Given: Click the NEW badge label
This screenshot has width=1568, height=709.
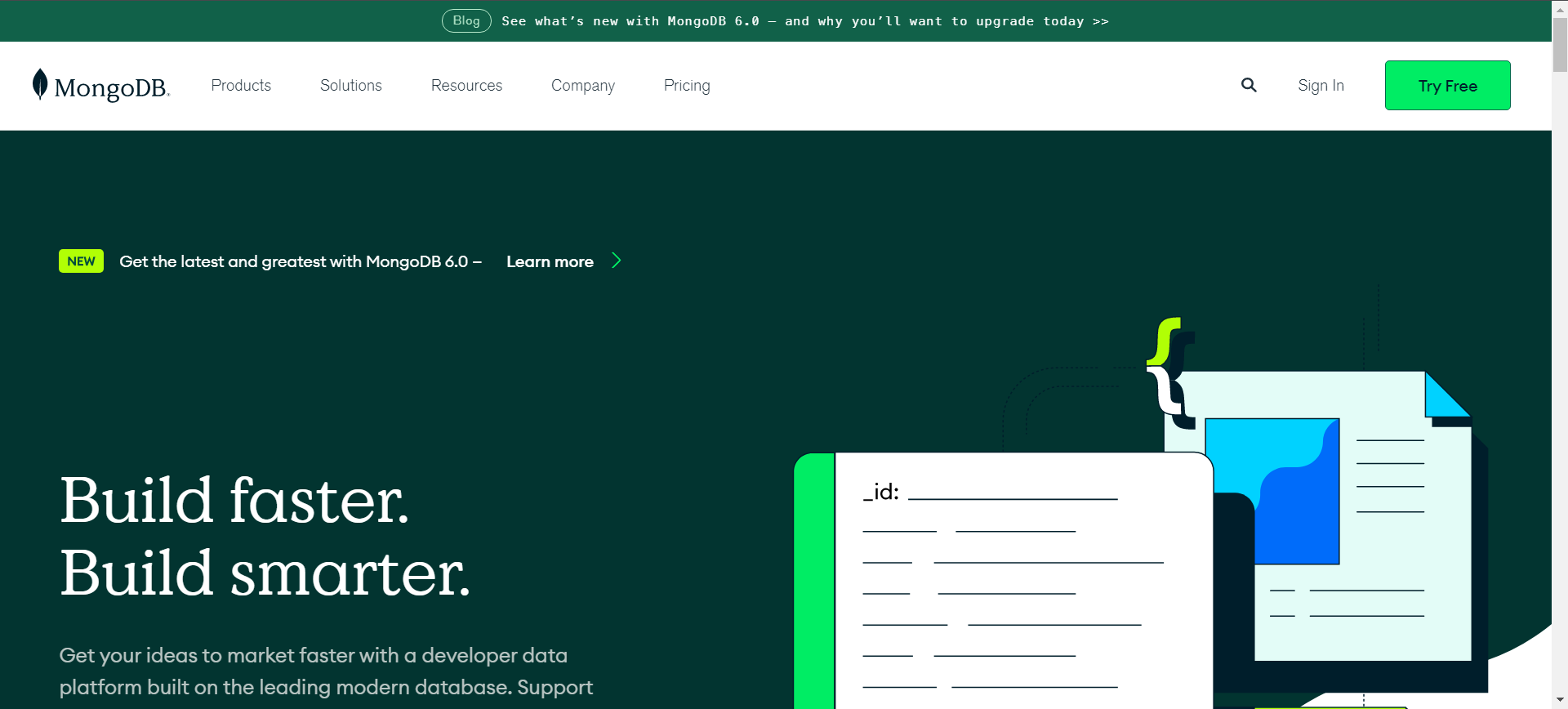Looking at the screenshot, I should pyautogui.click(x=81, y=261).
